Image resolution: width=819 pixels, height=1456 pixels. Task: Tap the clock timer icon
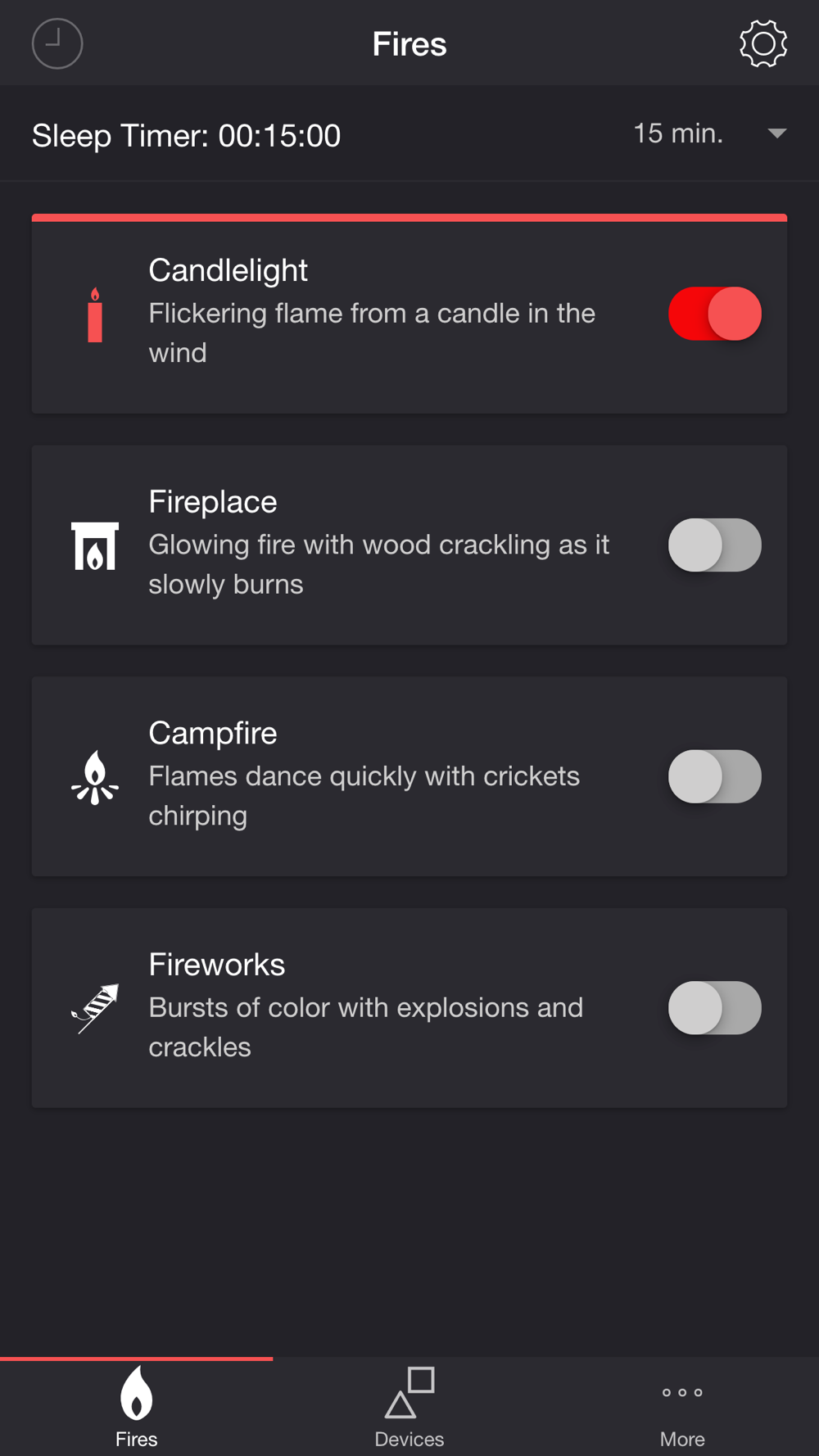[x=57, y=43]
